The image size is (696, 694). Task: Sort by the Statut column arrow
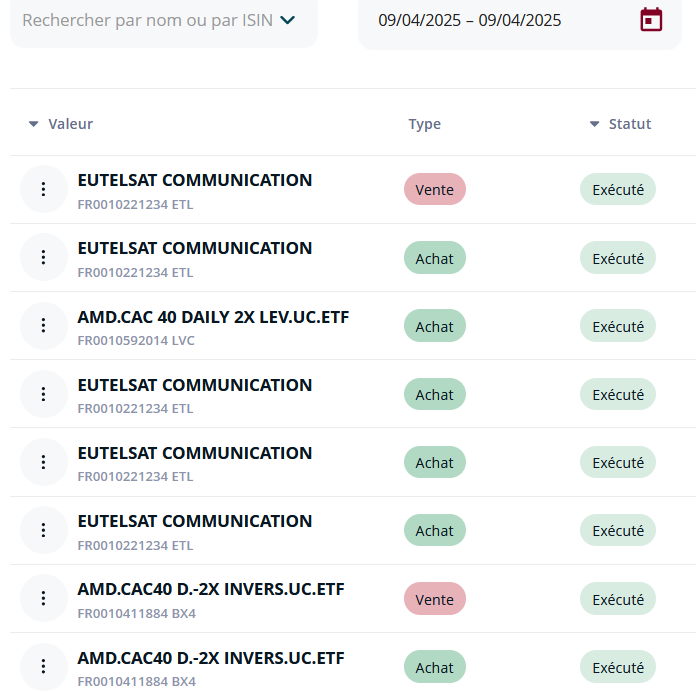point(594,124)
